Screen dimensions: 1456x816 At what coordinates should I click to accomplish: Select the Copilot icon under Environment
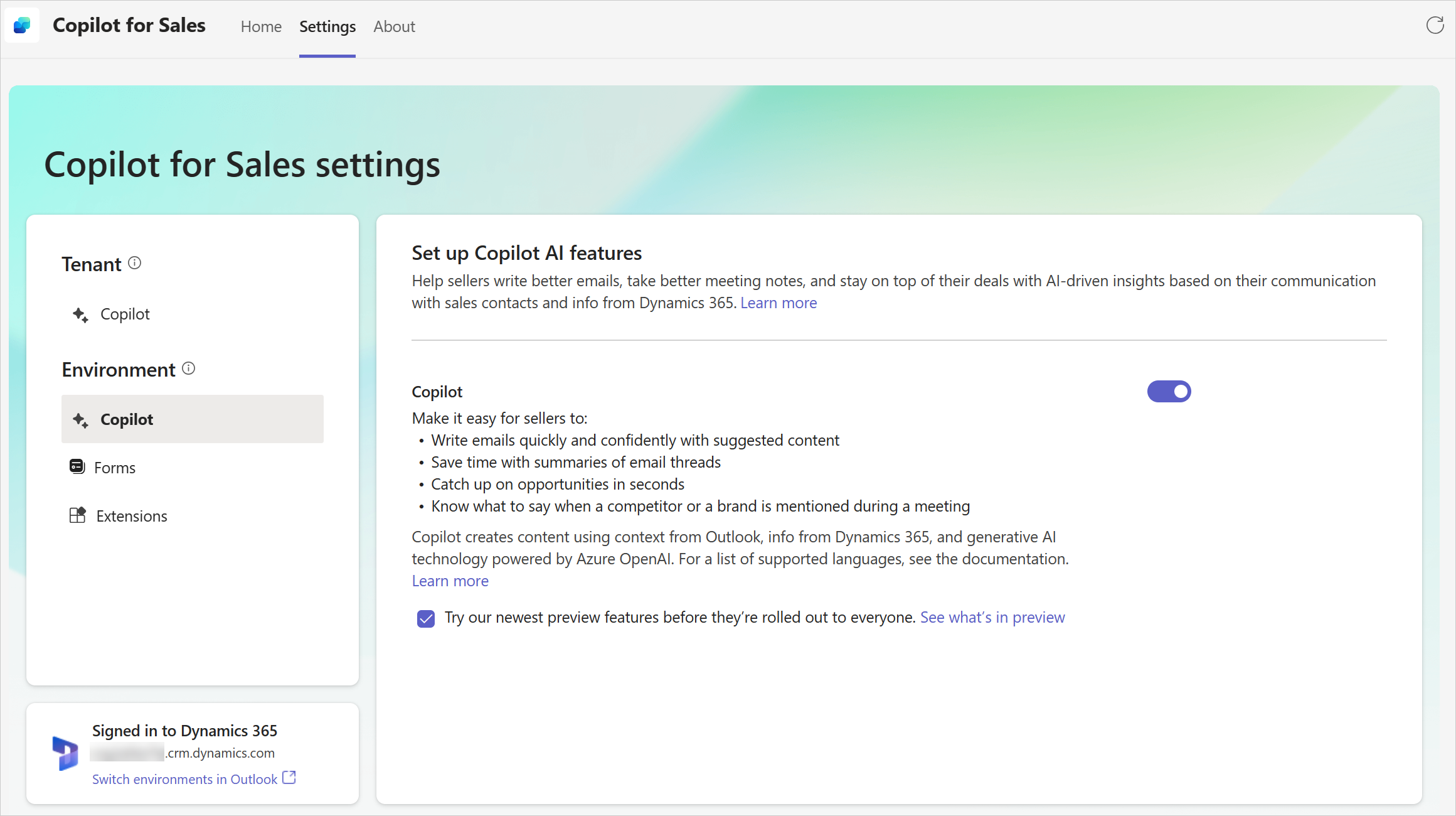(80, 418)
